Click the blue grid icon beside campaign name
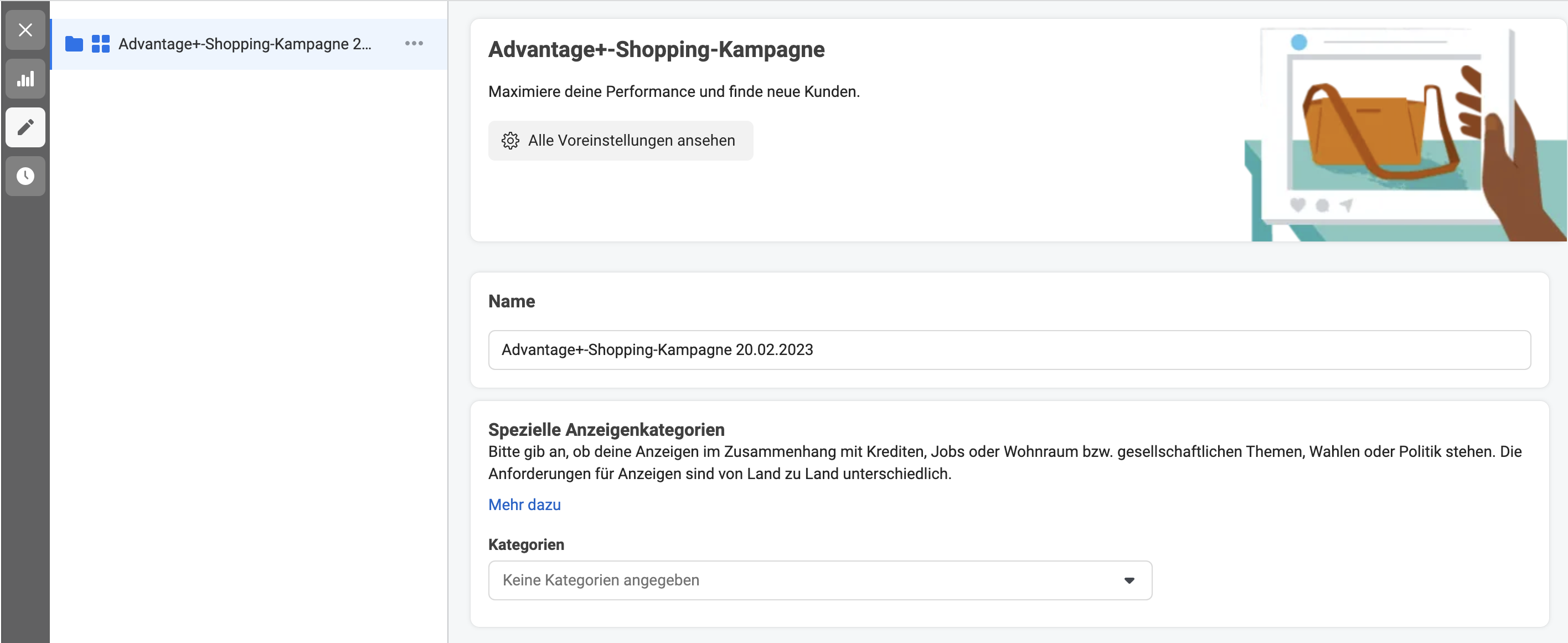The width and height of the screenshot is (1568, 643). [x=100, y=44]
